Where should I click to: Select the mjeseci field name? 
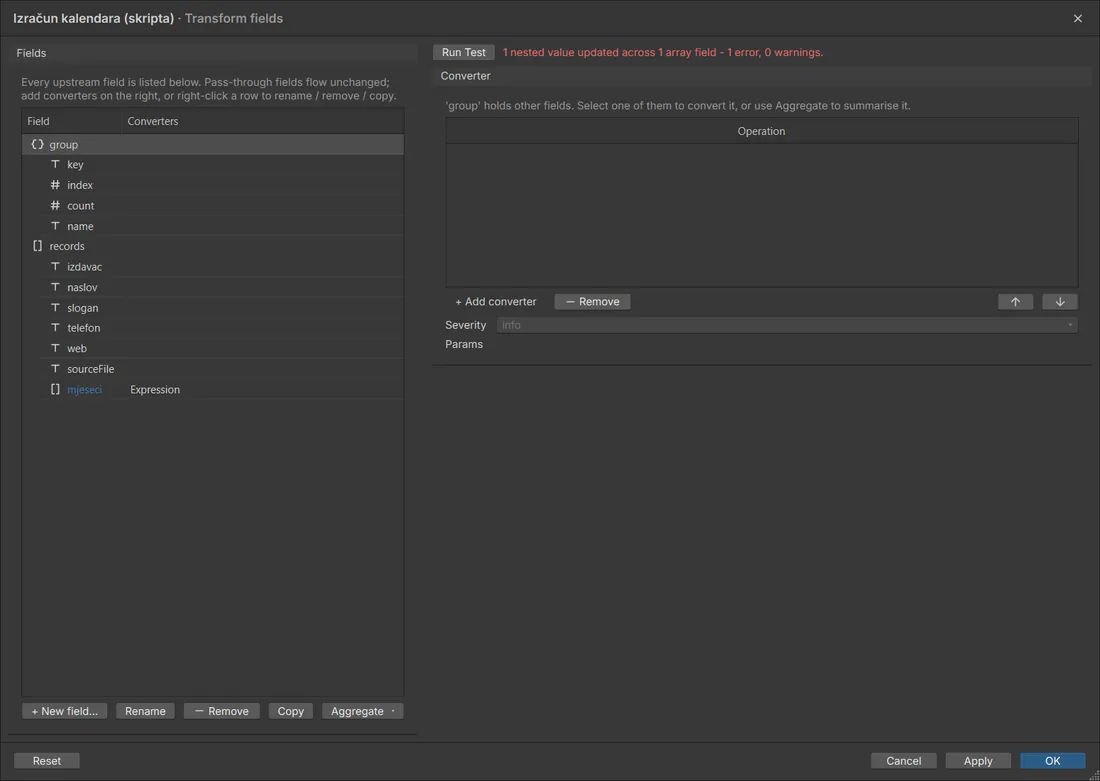[84, 389]
